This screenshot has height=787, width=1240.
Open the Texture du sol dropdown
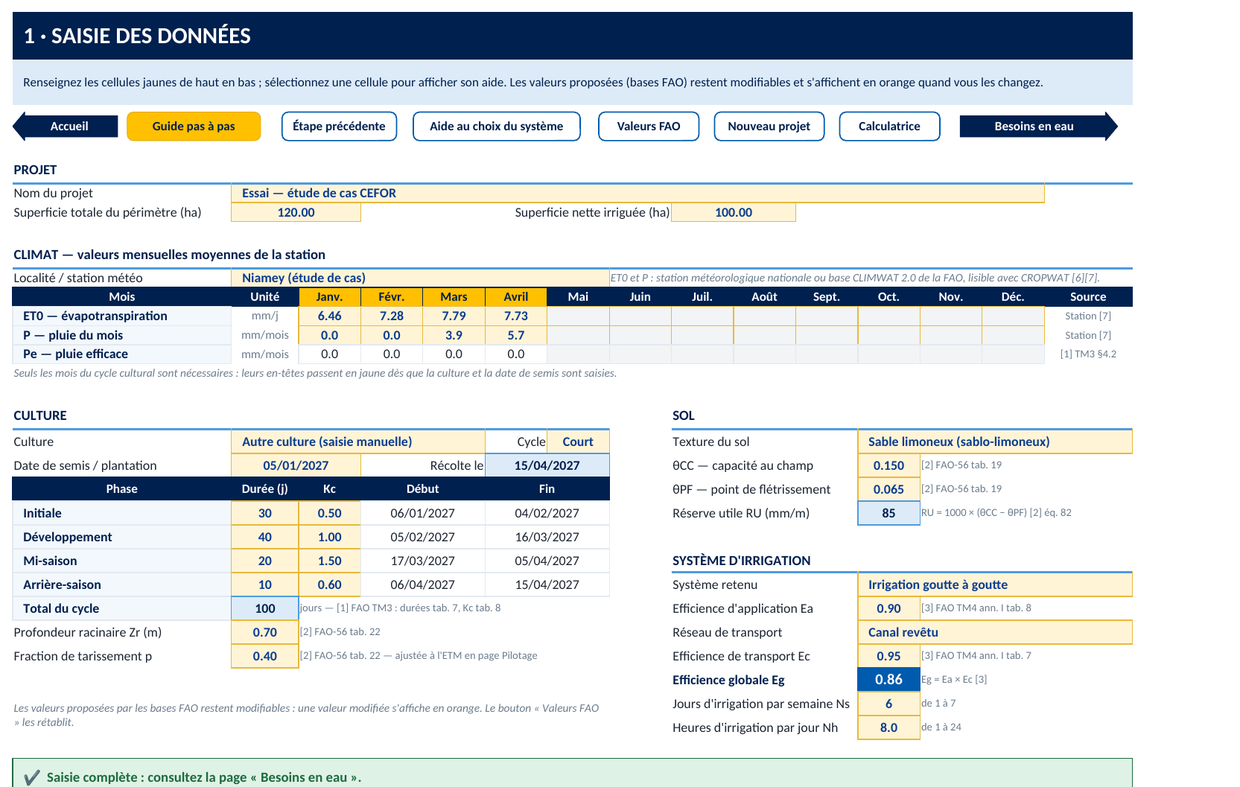(x=995, y=441)
